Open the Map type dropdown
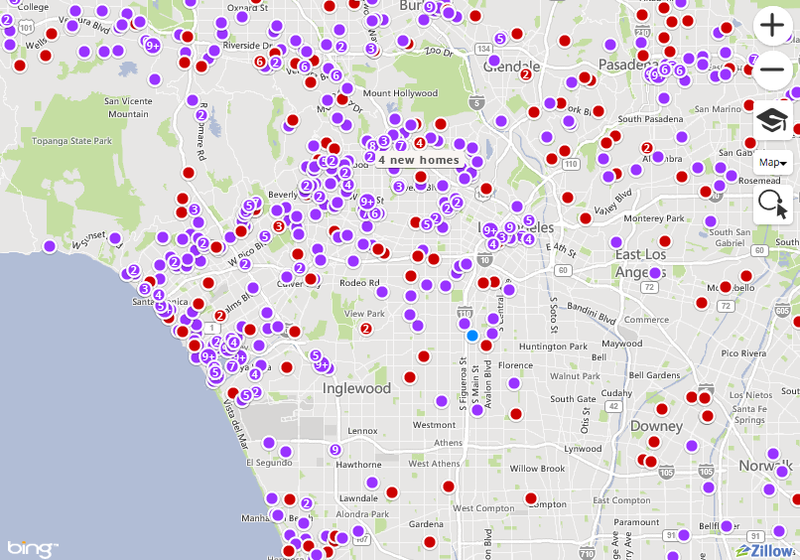 (772, 162)
